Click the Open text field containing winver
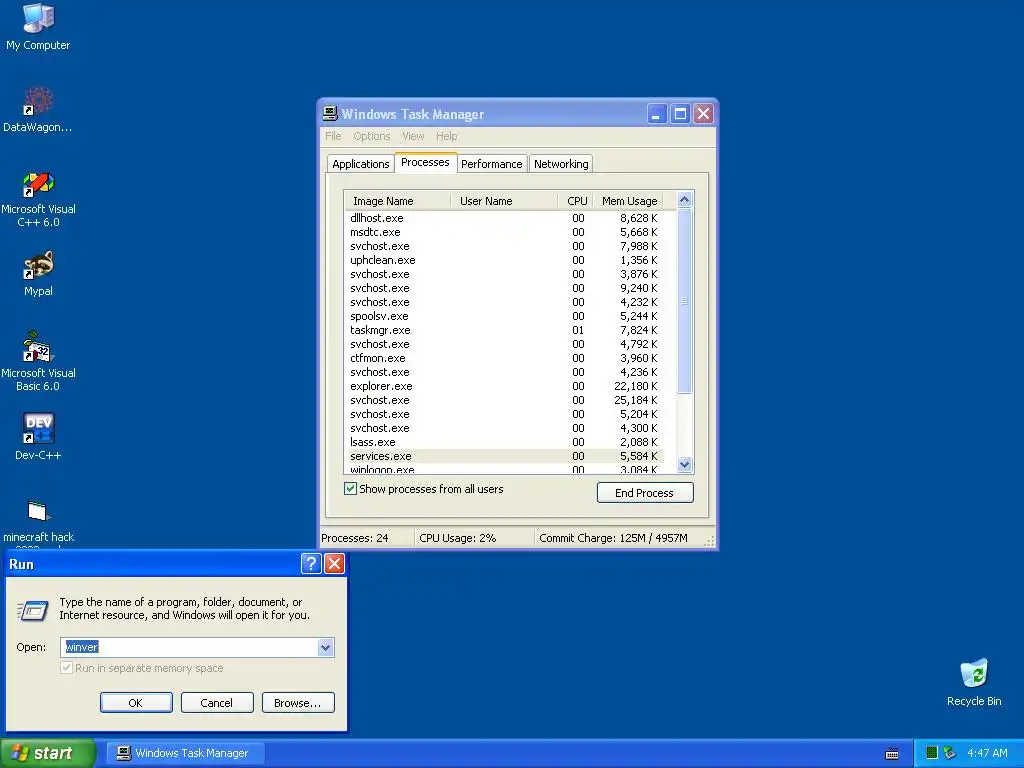This screenshot has height=768, width=1024. (x=189, y=647)
